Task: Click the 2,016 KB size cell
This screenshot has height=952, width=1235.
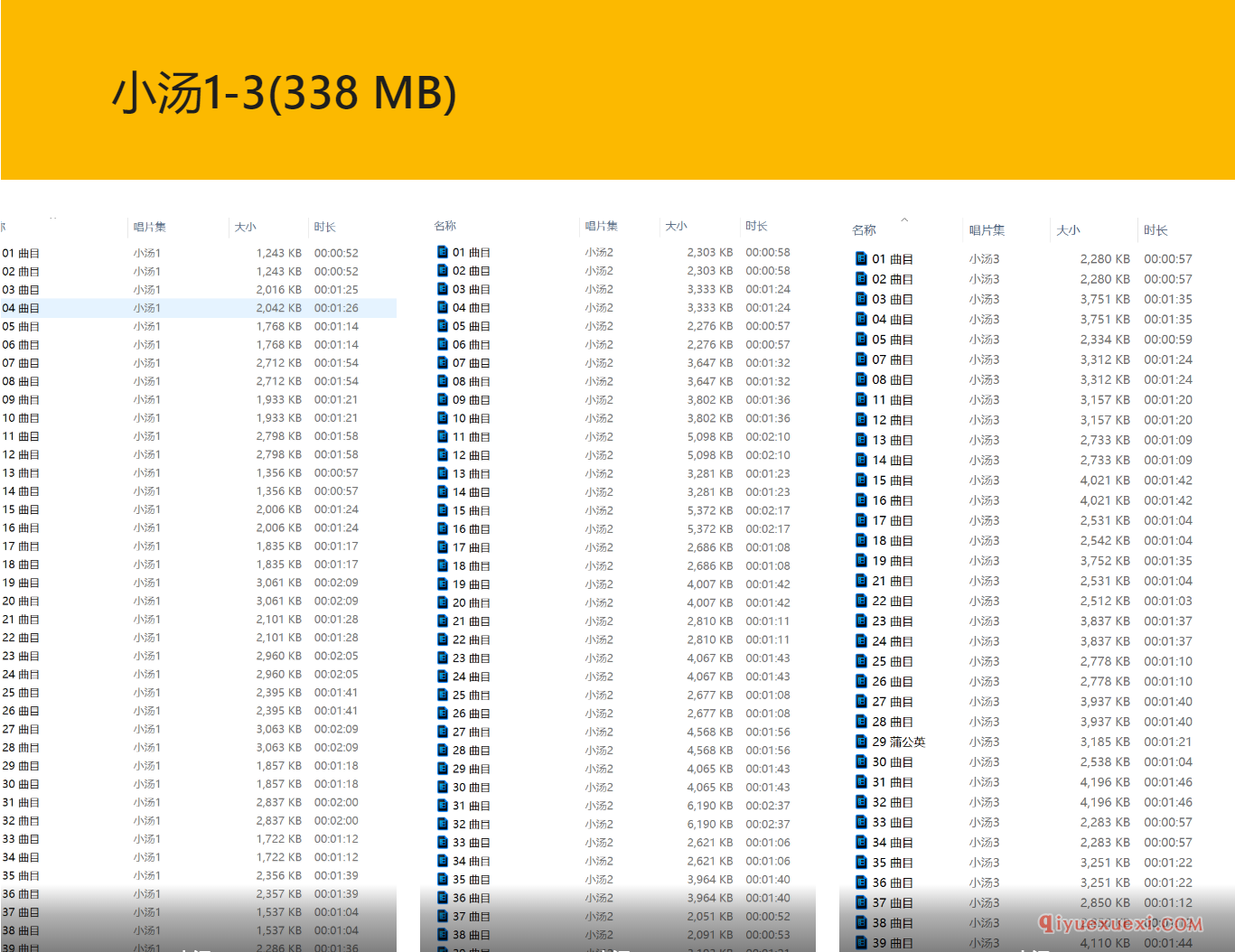Action: point(278,290)
